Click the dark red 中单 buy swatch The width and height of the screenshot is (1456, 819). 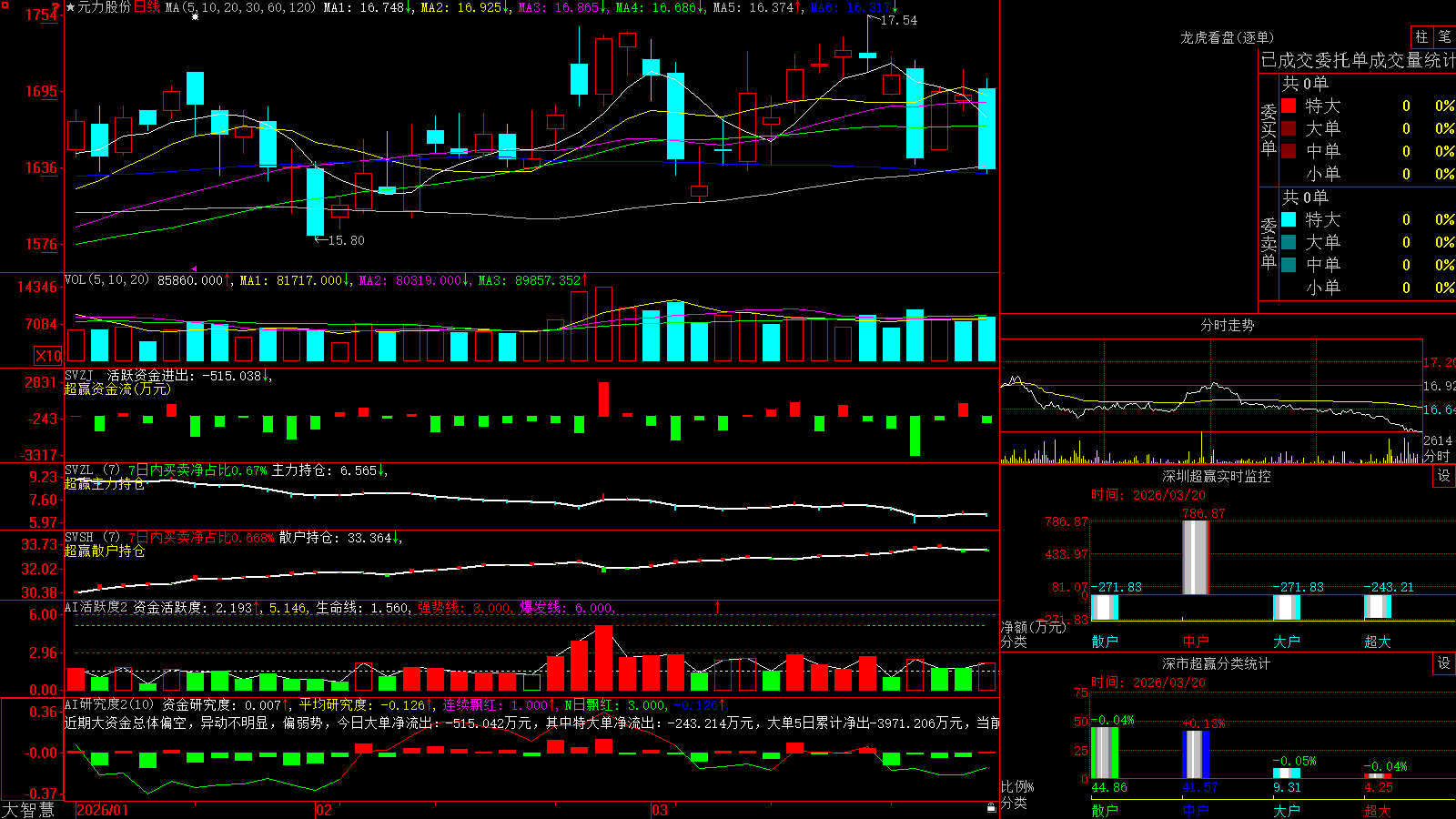1289,151
